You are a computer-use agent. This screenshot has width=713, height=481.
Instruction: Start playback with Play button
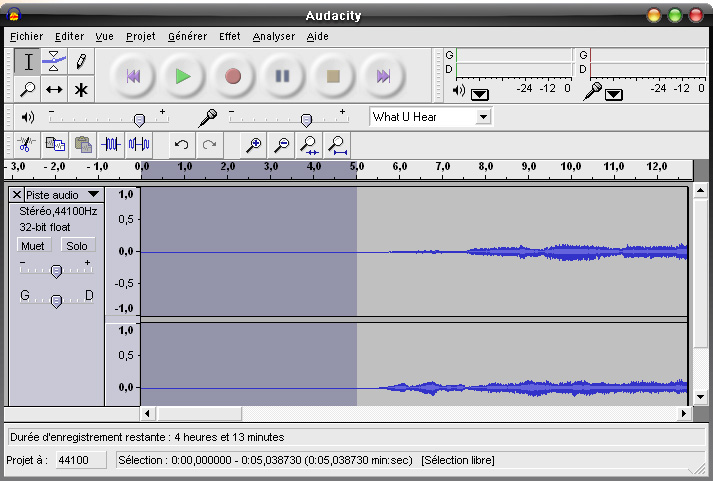point(183,76)
